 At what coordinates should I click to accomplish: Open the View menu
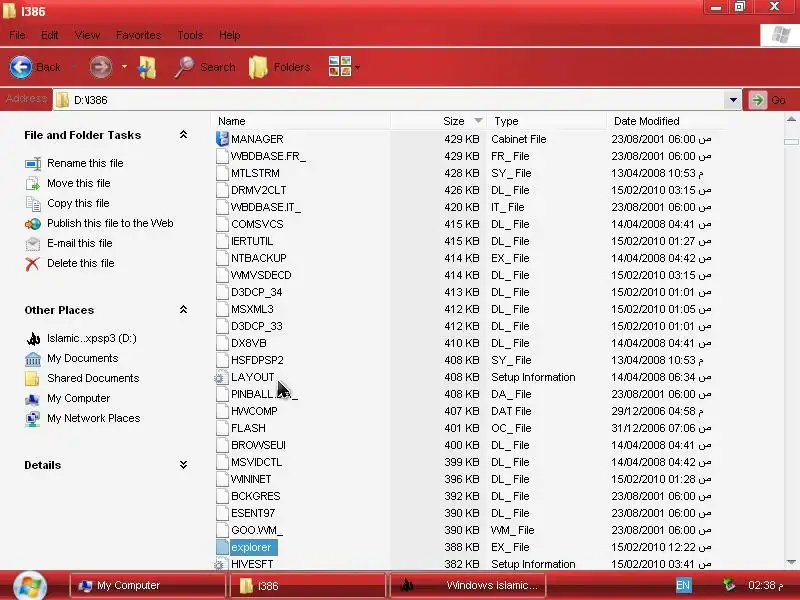[87, 35]
